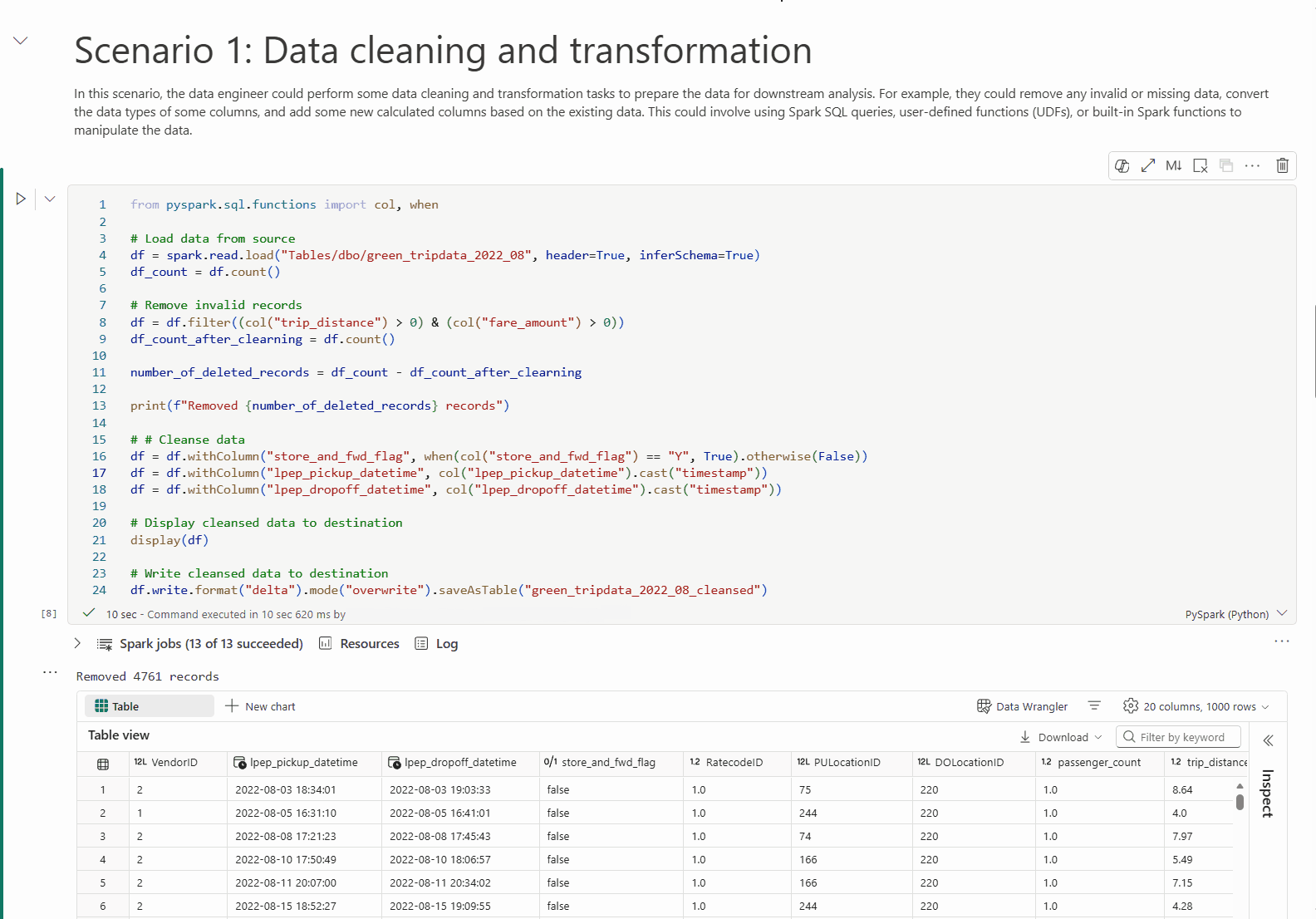Open the Log tab
1316x919 pixels.
436,644
